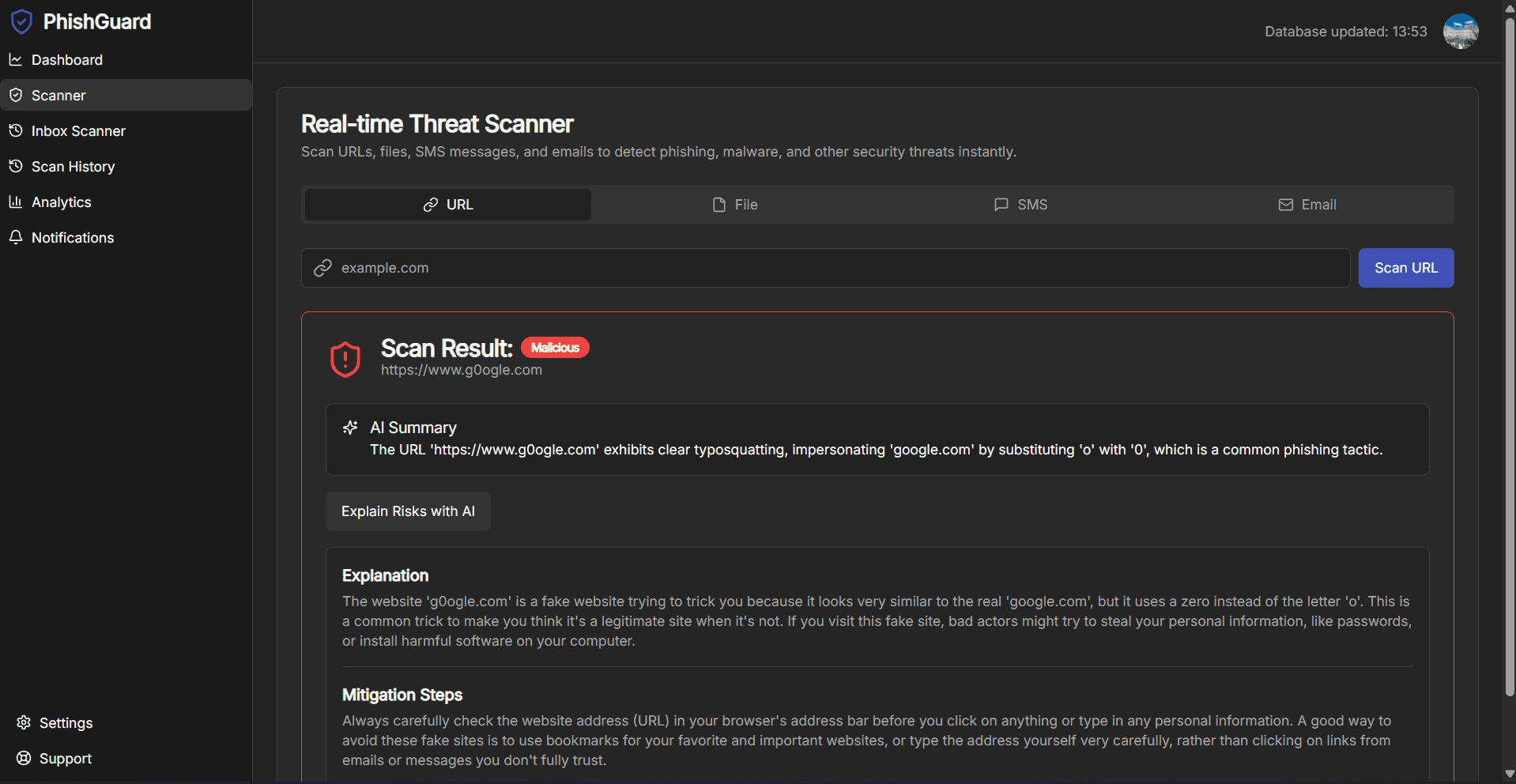Viewport: 1516px width, 784px height.
Task: Select the URL scan tab
Action: (x=447, y=204)
